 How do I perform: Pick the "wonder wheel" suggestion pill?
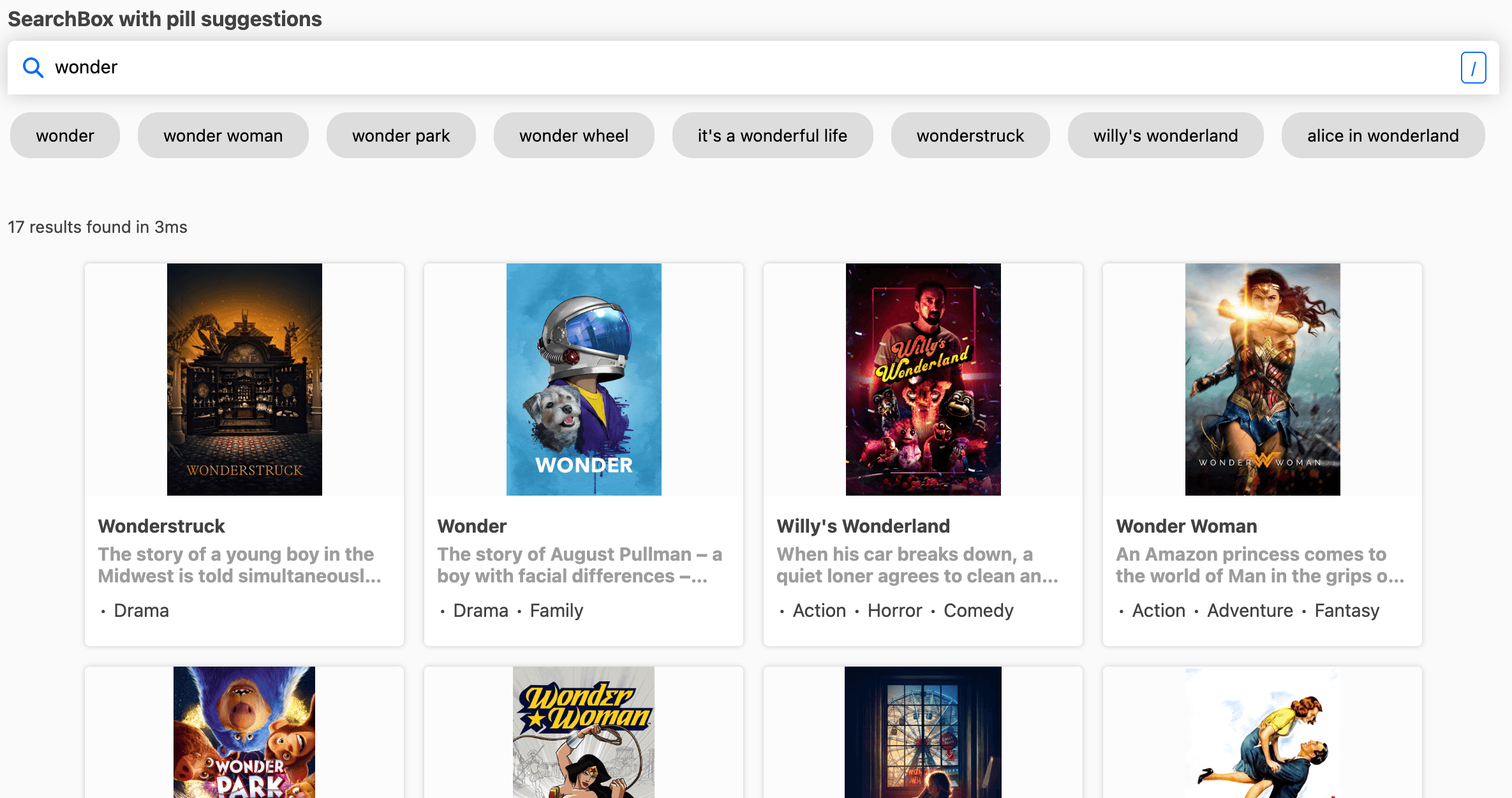click(x=574, y=135)
